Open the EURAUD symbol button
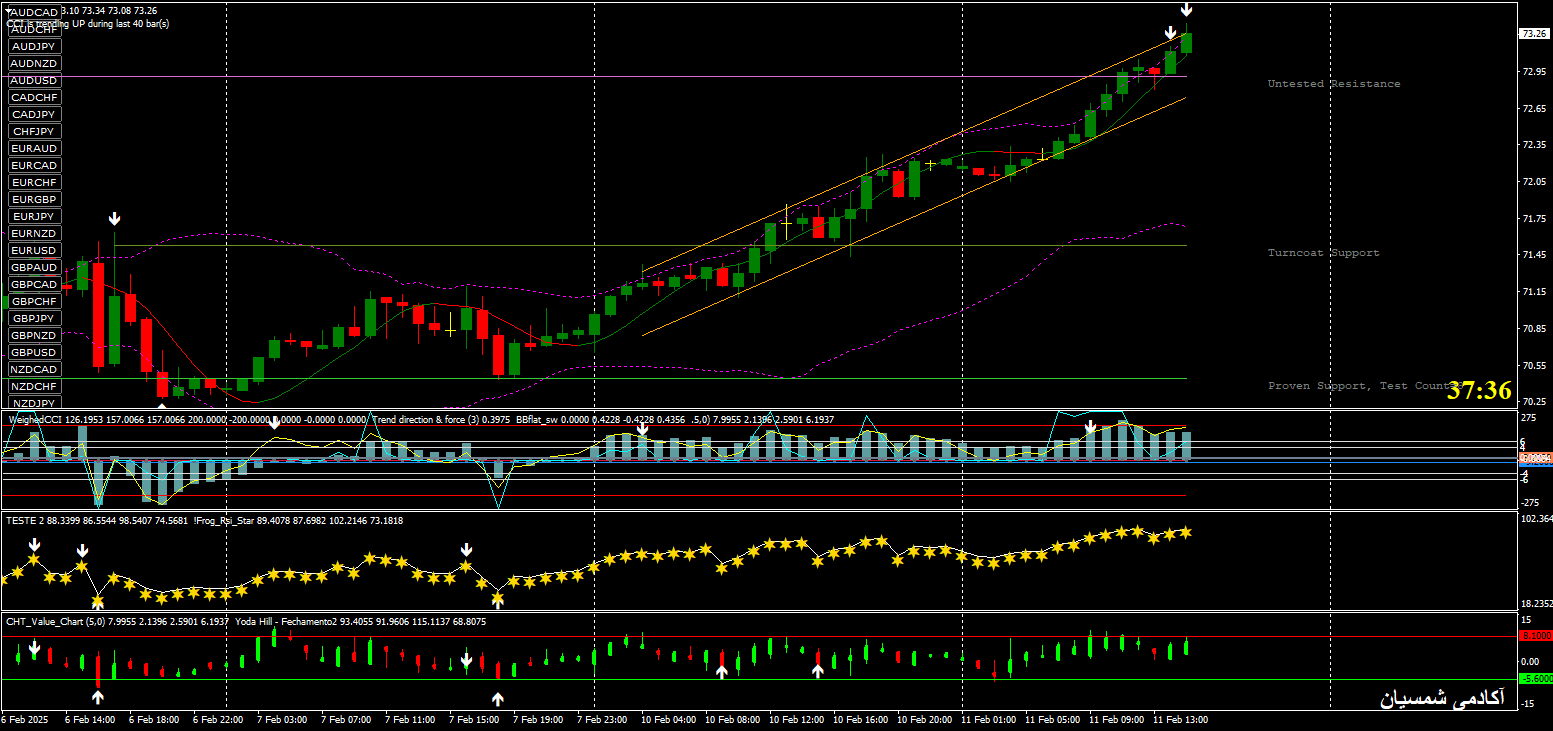Image resolution: width=1553 pixels, height=731 pixels. click(x=34, y=148)
